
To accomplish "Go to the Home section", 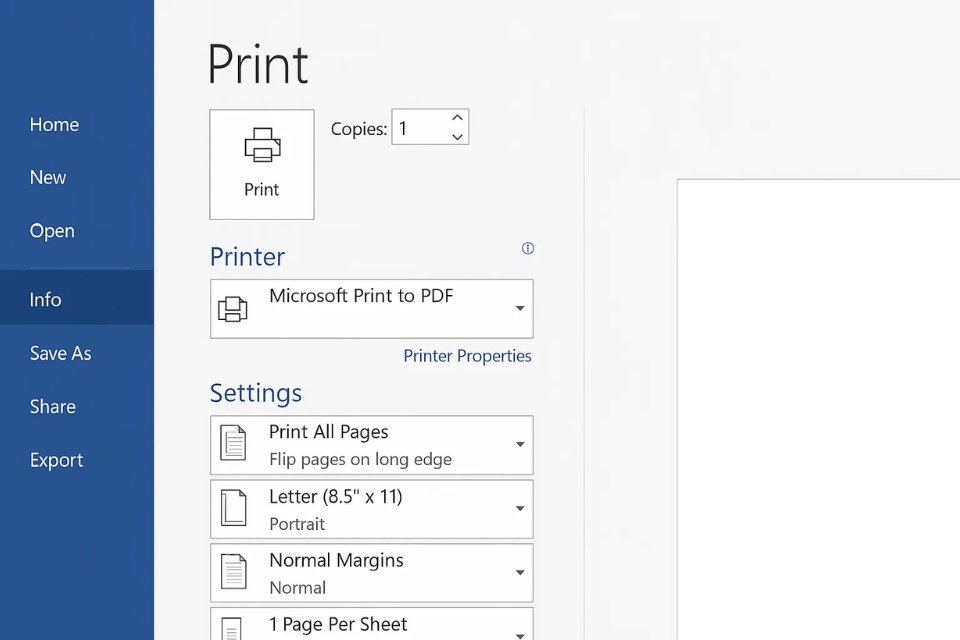I will [54, 124].
